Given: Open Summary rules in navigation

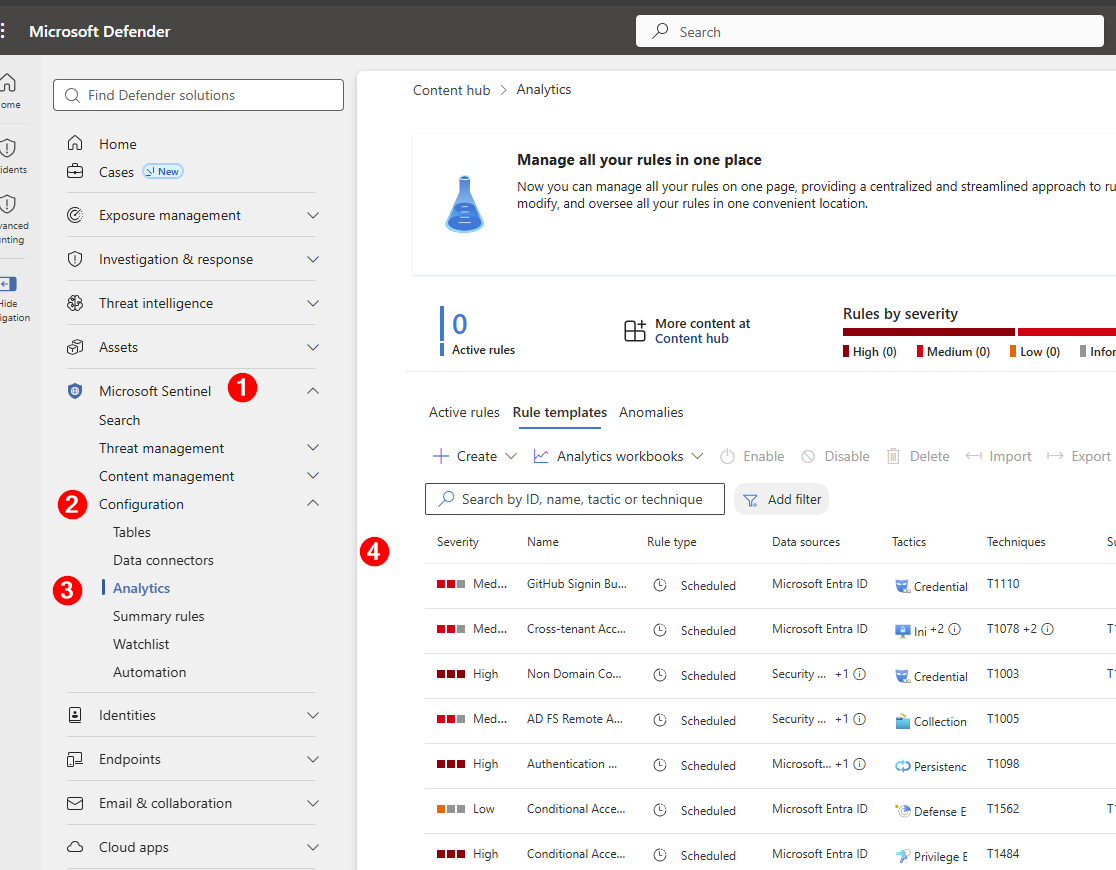Looking at the screenshot, I should (x=159, y=617).
